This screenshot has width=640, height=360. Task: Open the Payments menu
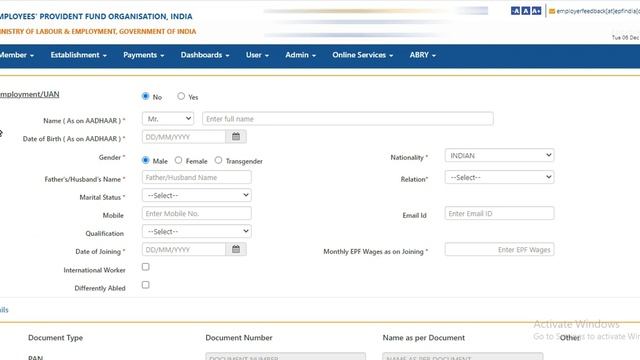(x=144, y=55)
